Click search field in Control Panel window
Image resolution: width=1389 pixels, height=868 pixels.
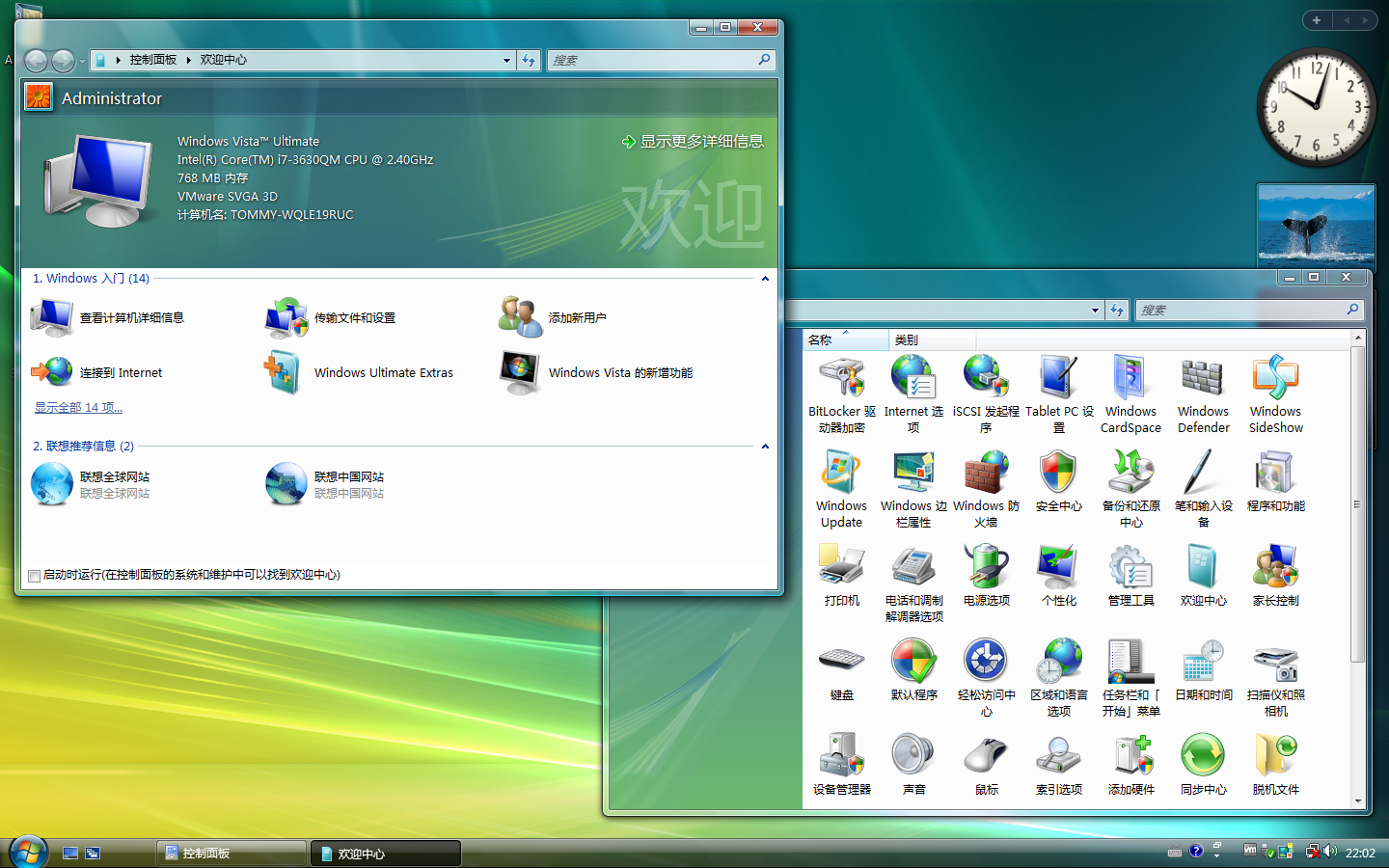pyautogui.click(x=1248, y=310)
